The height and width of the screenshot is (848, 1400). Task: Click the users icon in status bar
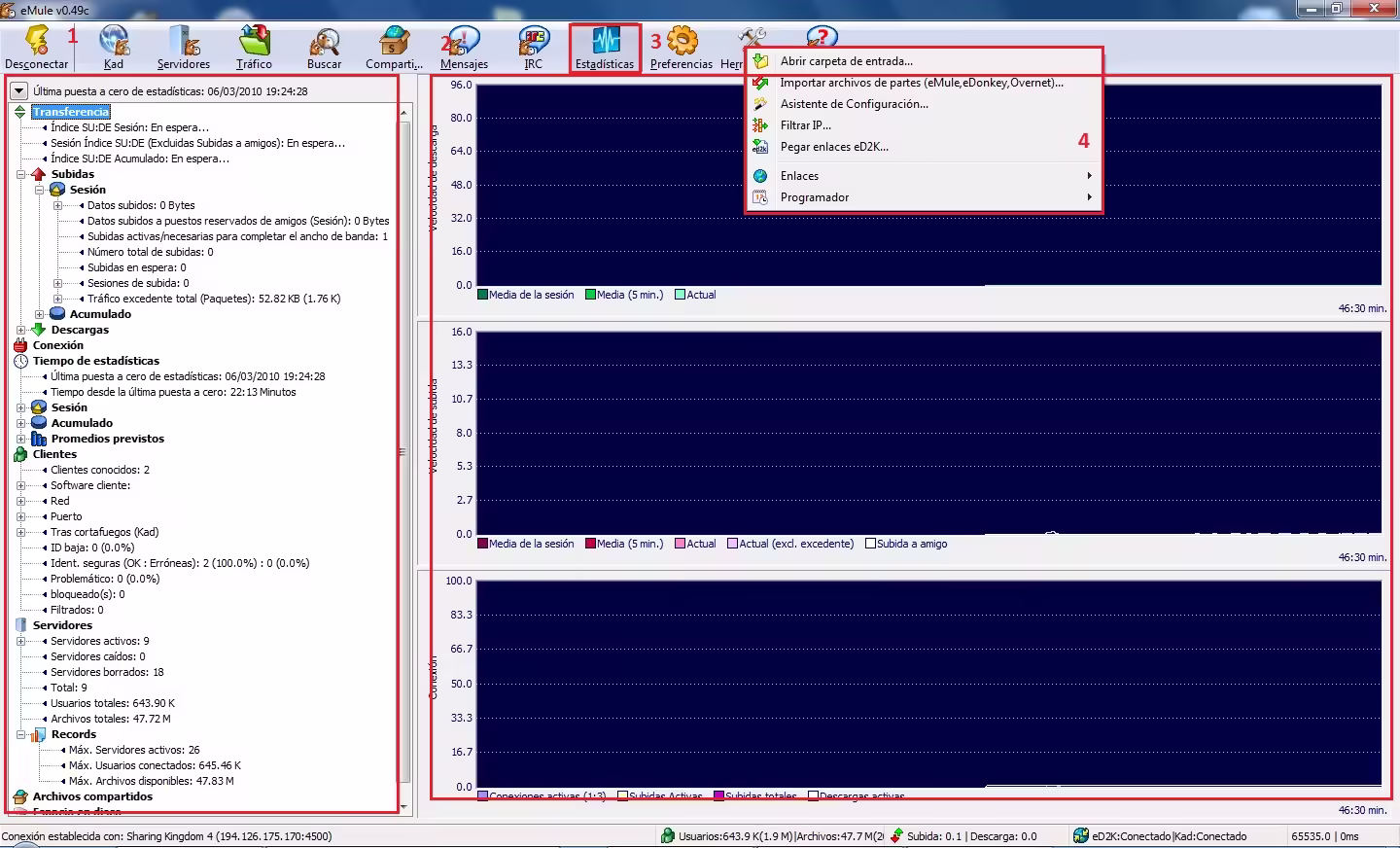click(668, 836)
